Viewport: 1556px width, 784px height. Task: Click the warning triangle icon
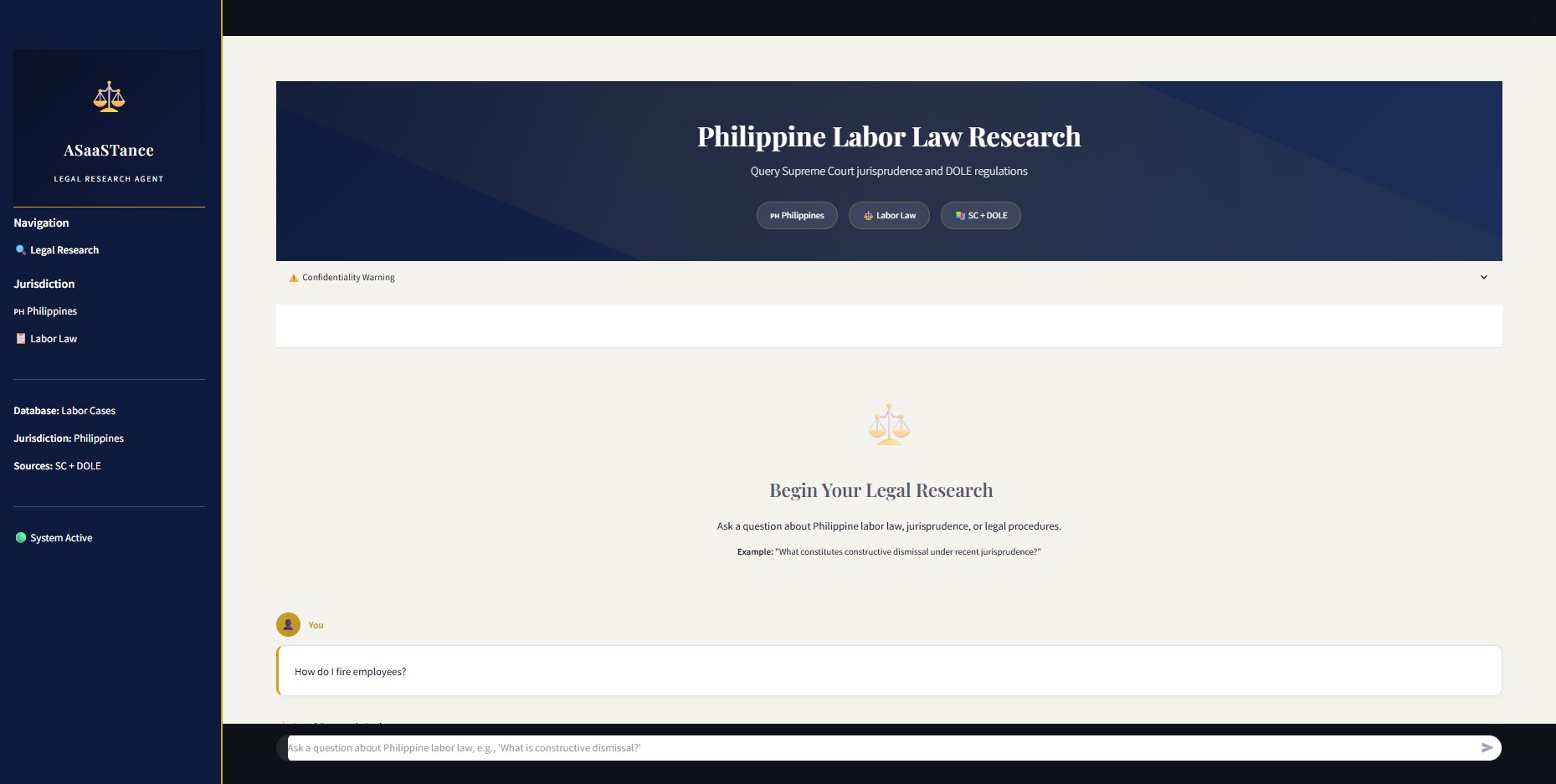point(294,278)
